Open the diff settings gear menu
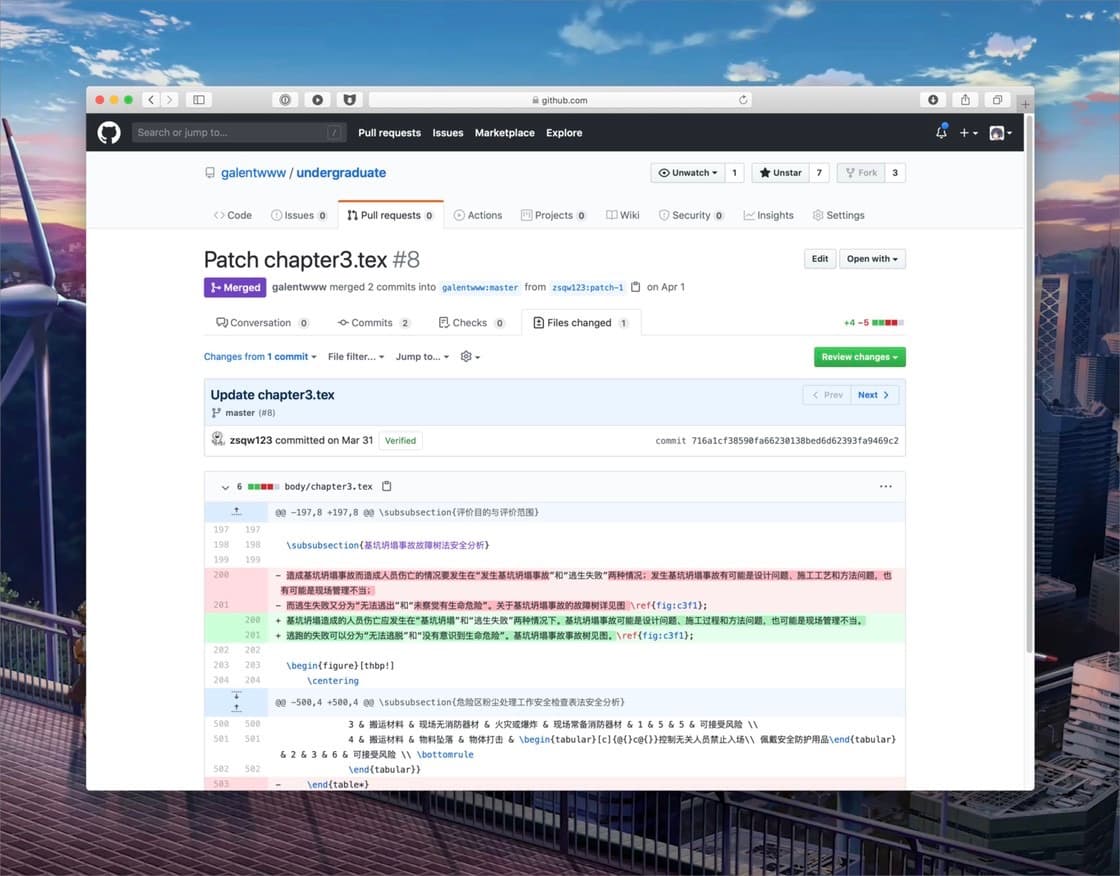 (x=469, y=357)
